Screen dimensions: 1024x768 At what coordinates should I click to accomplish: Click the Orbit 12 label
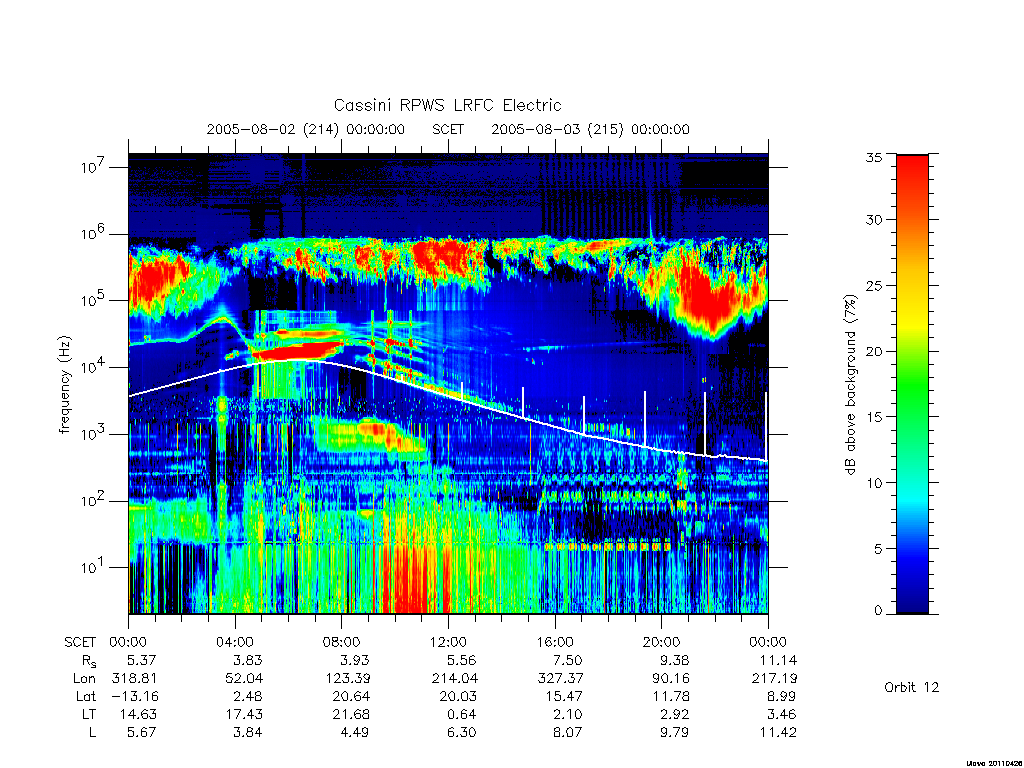click(911, 687)
